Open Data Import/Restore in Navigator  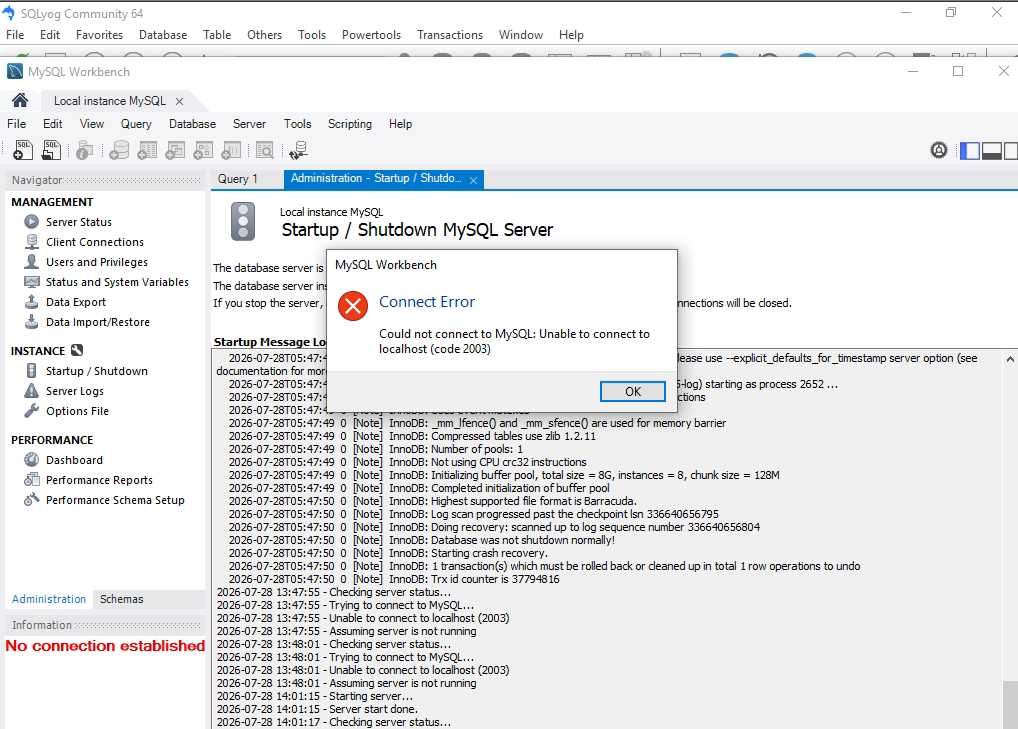97,323
